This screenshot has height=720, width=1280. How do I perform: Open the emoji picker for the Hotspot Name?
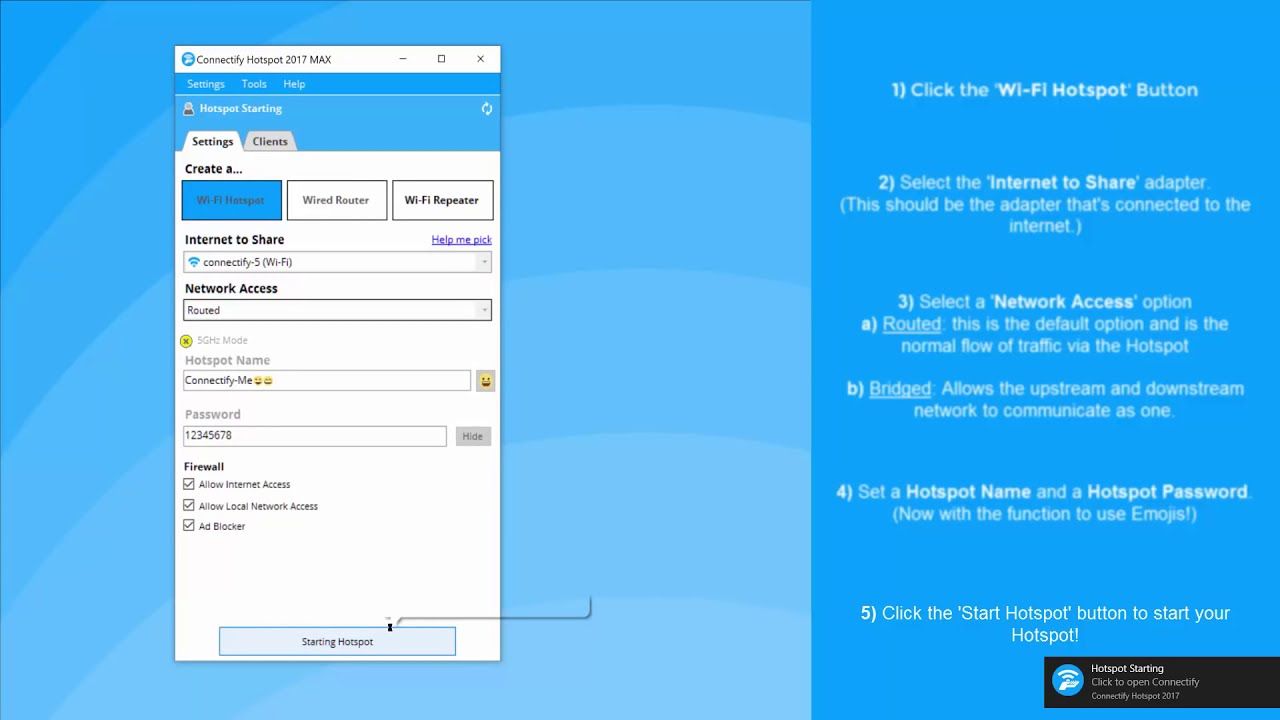pyautogui.click(x=485, y=380)
